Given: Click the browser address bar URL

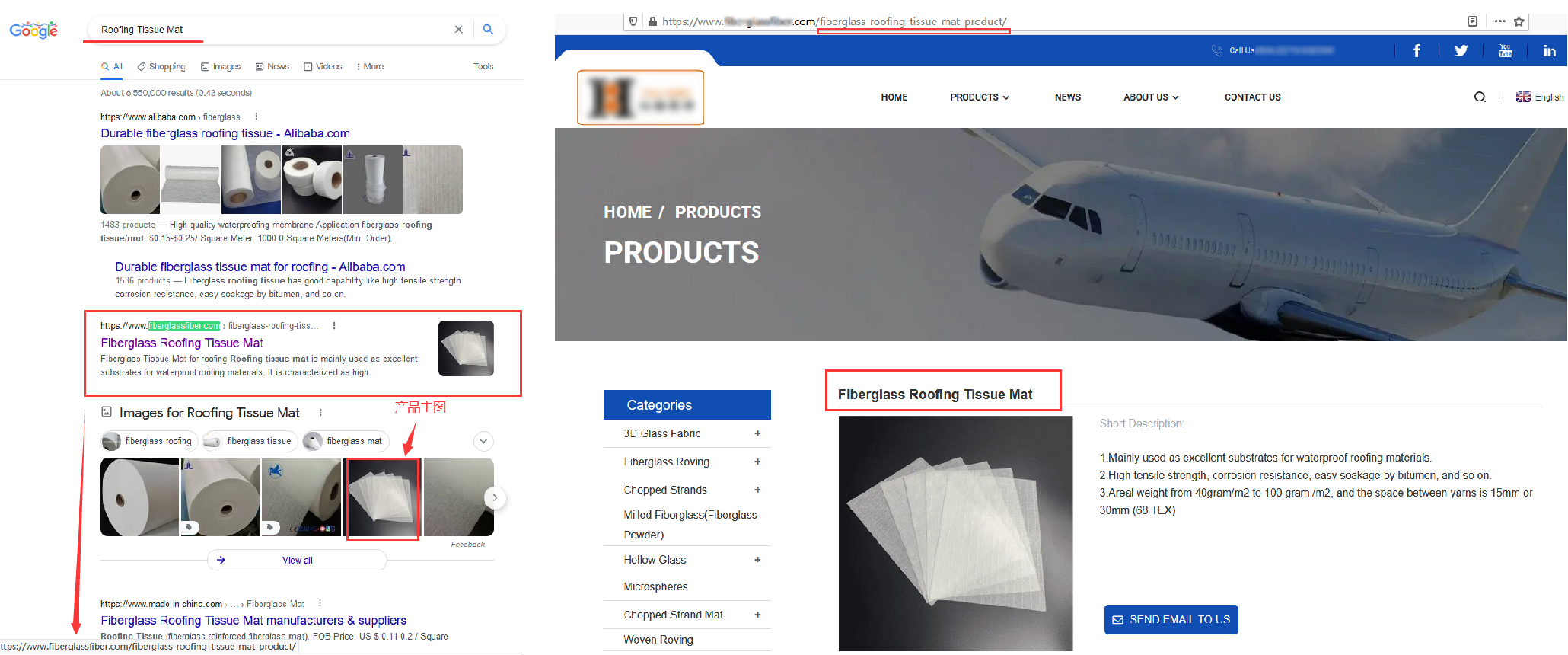Looking at the screenshot, I should 834,21.
